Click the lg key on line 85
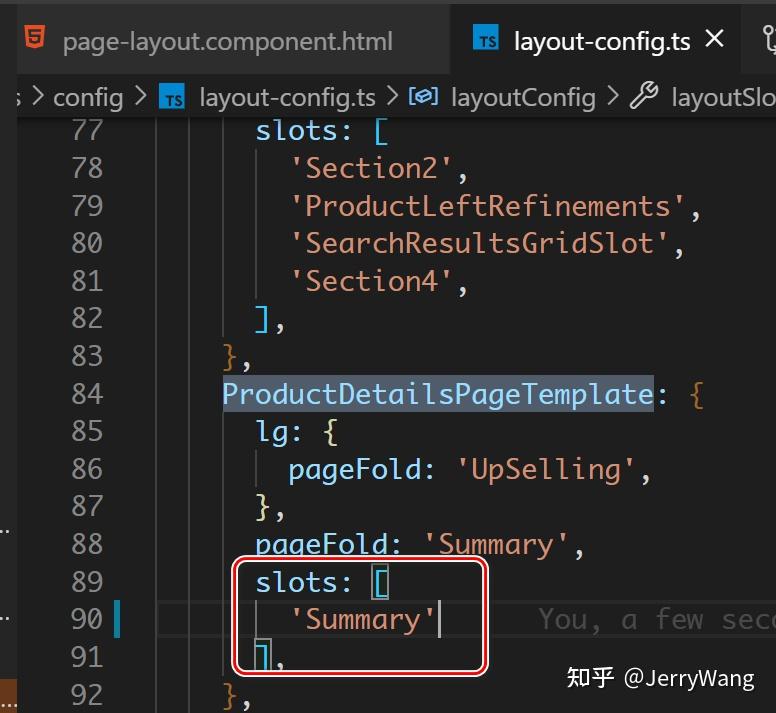The width and height of the screenshot is (776, 713). pyautogui.click(x=271, y=431)
